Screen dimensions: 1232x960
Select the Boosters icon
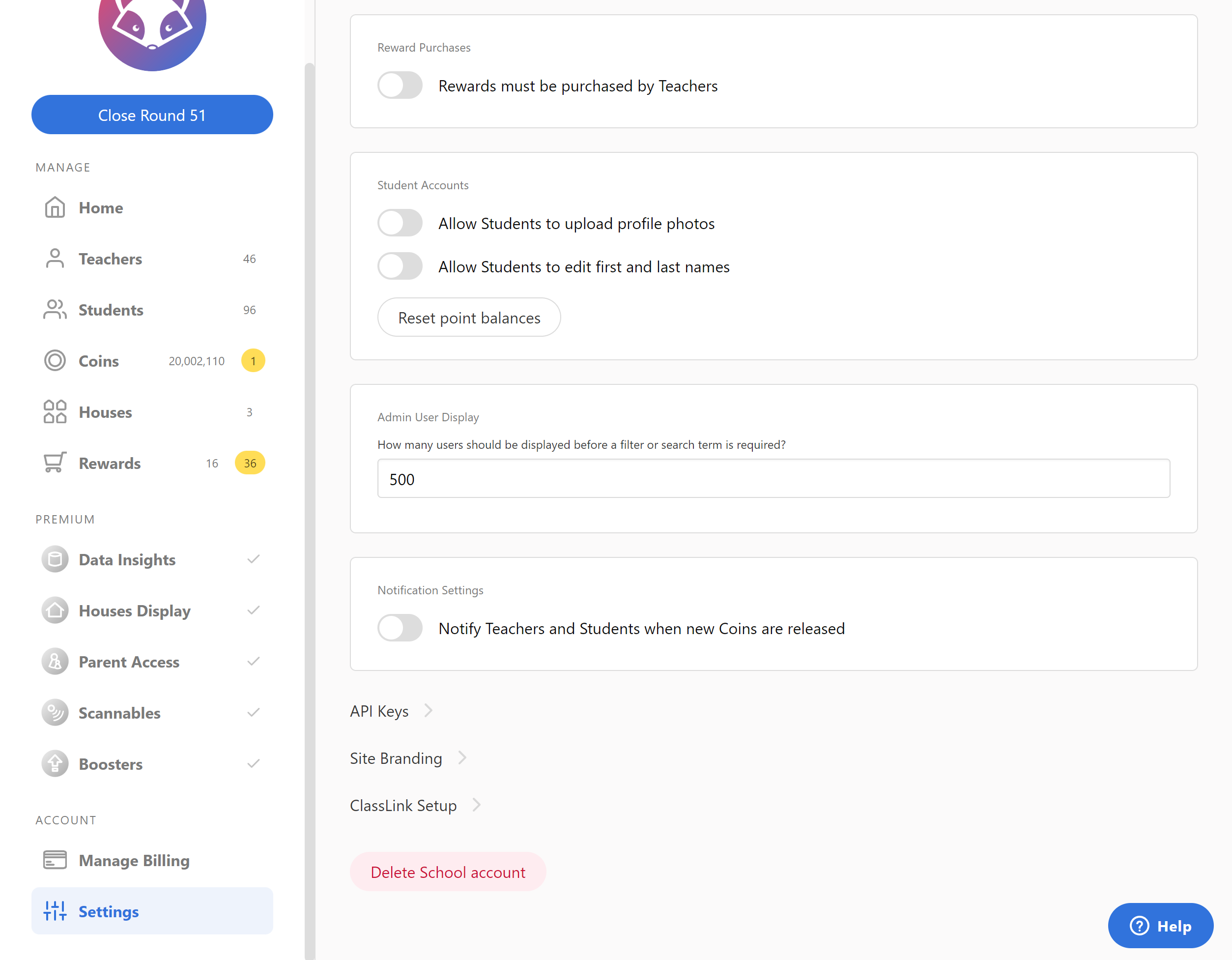pos(55,763)
